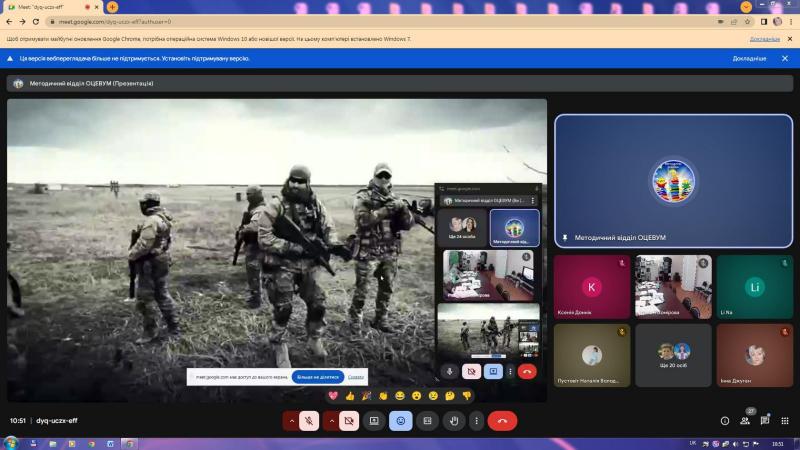
Task: Select the Методичний відділ ОЦЕВУМ pinned tile
Action: (673, 181)
